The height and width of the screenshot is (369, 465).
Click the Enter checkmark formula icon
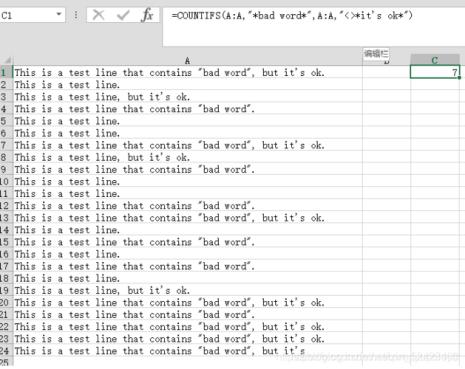click(x=123, y=15)
